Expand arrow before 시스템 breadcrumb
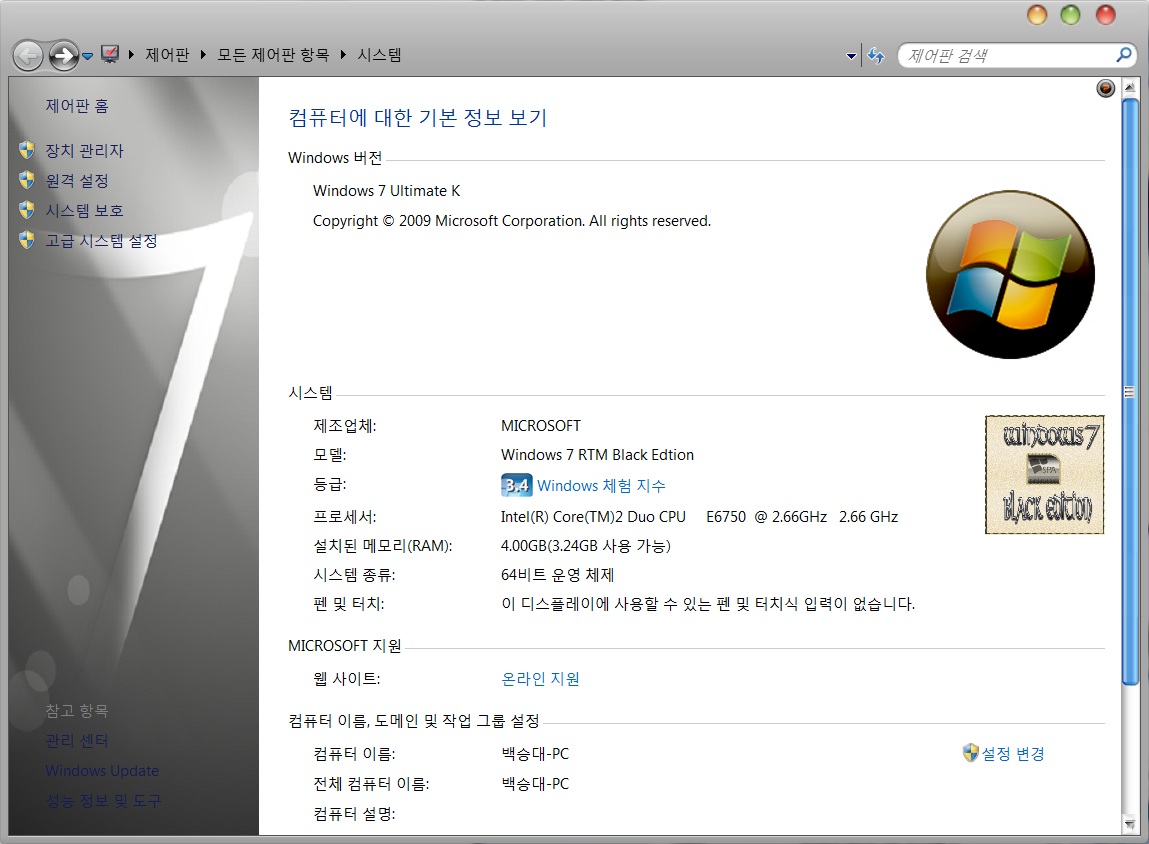1149x844 pixels. [343, 54]
